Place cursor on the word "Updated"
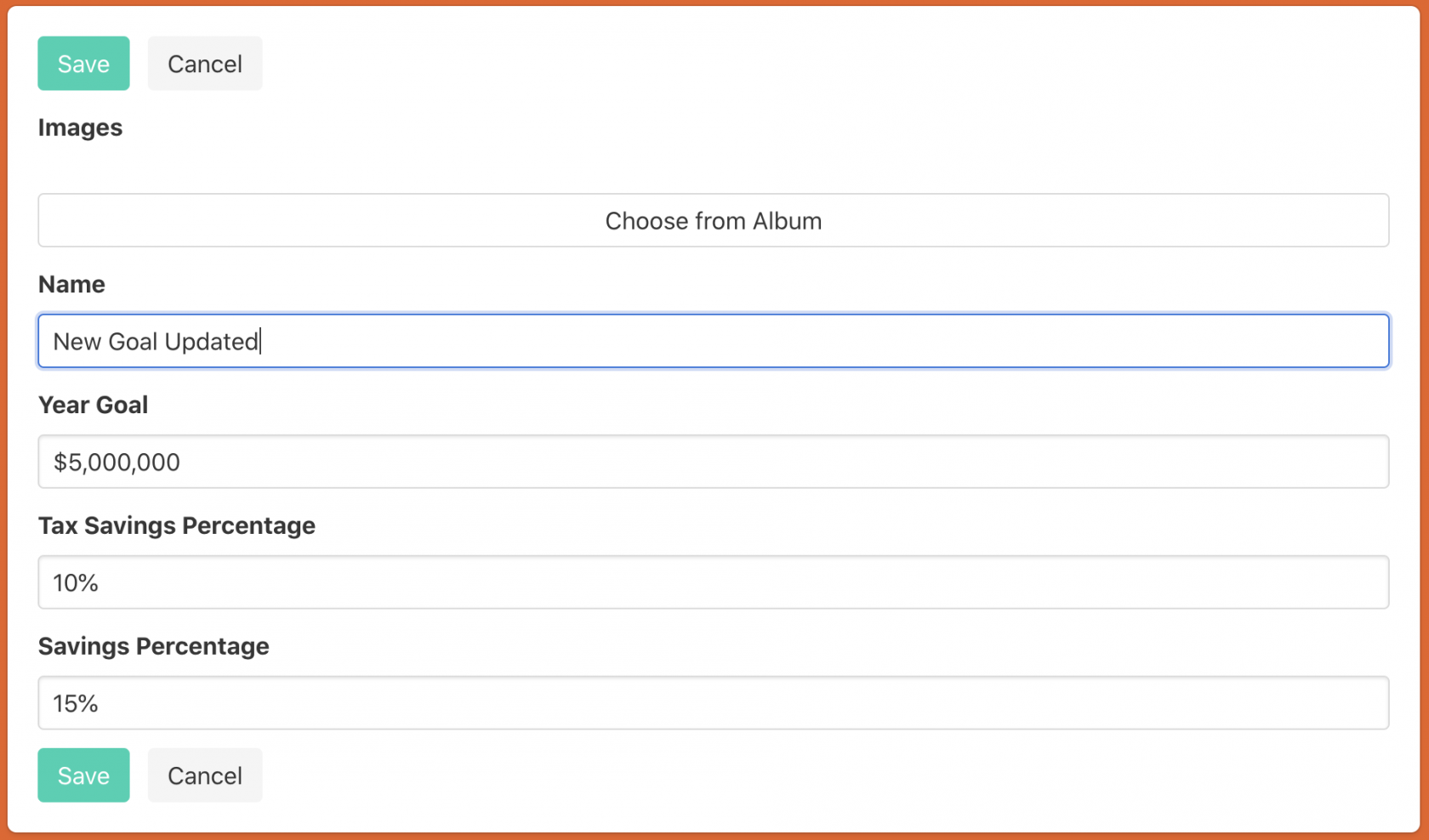1429x840 pixels. tap(211, 342)
